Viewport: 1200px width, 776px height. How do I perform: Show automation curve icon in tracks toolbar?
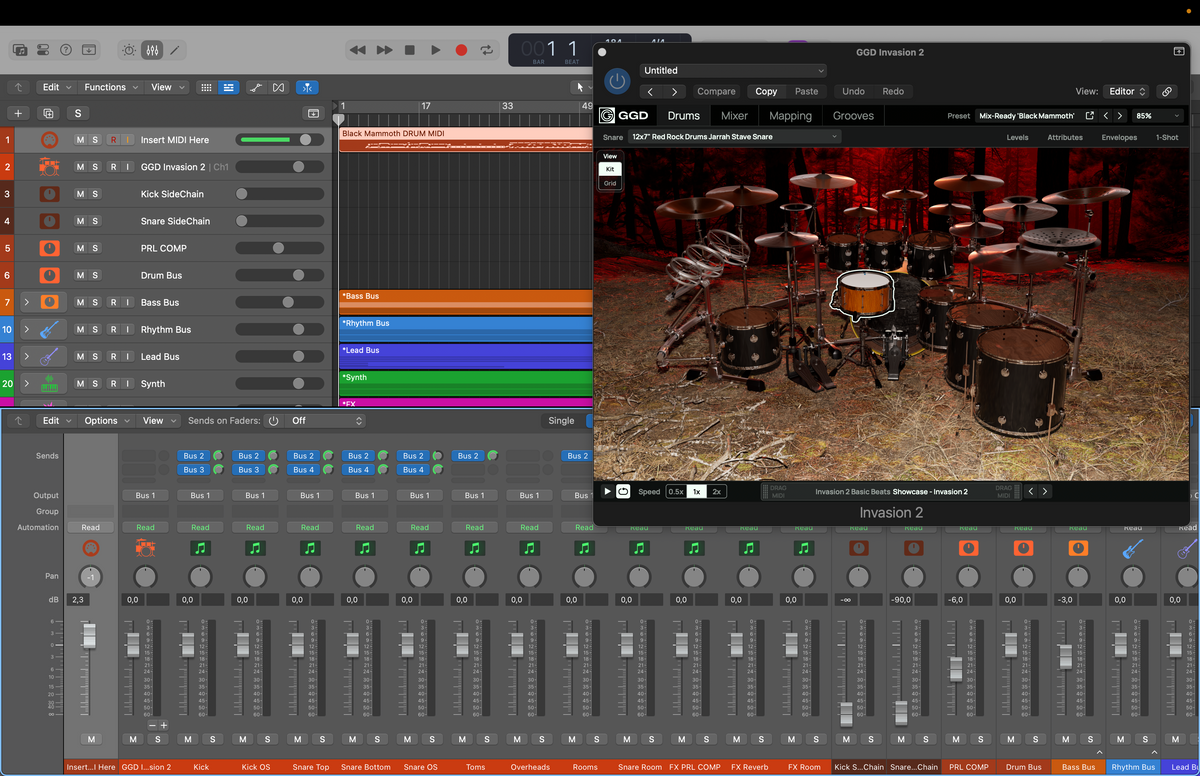[x=256, y=87]
